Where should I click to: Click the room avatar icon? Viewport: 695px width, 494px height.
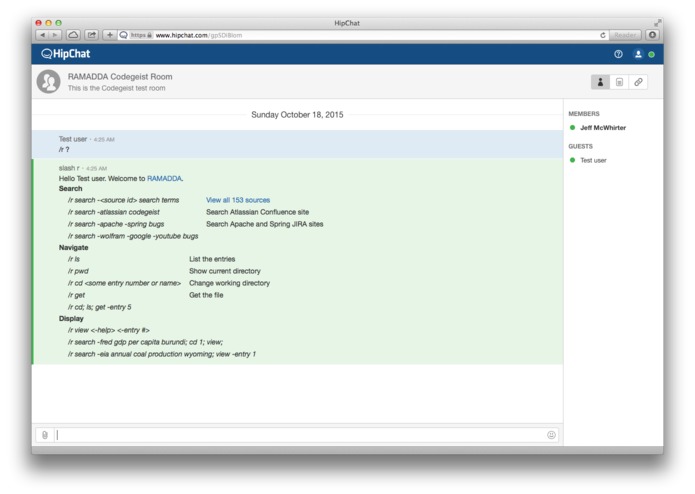click(48, 82)
